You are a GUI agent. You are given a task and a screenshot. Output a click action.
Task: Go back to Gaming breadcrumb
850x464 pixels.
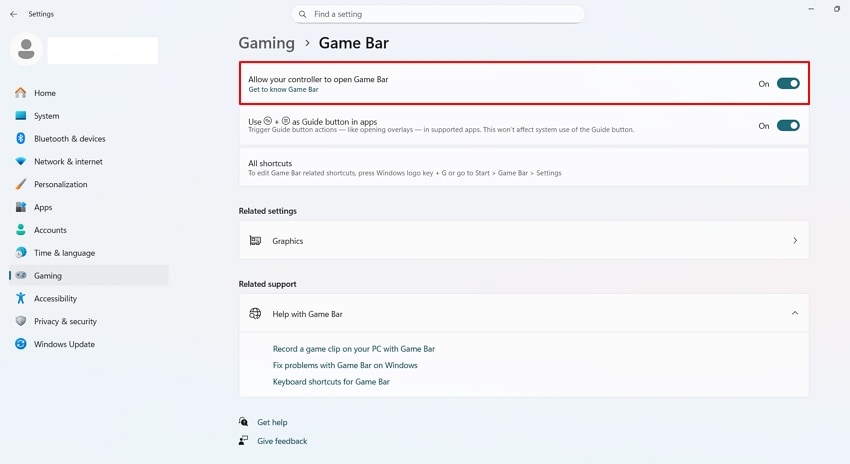pyautogui.click(x=267, y=43)
